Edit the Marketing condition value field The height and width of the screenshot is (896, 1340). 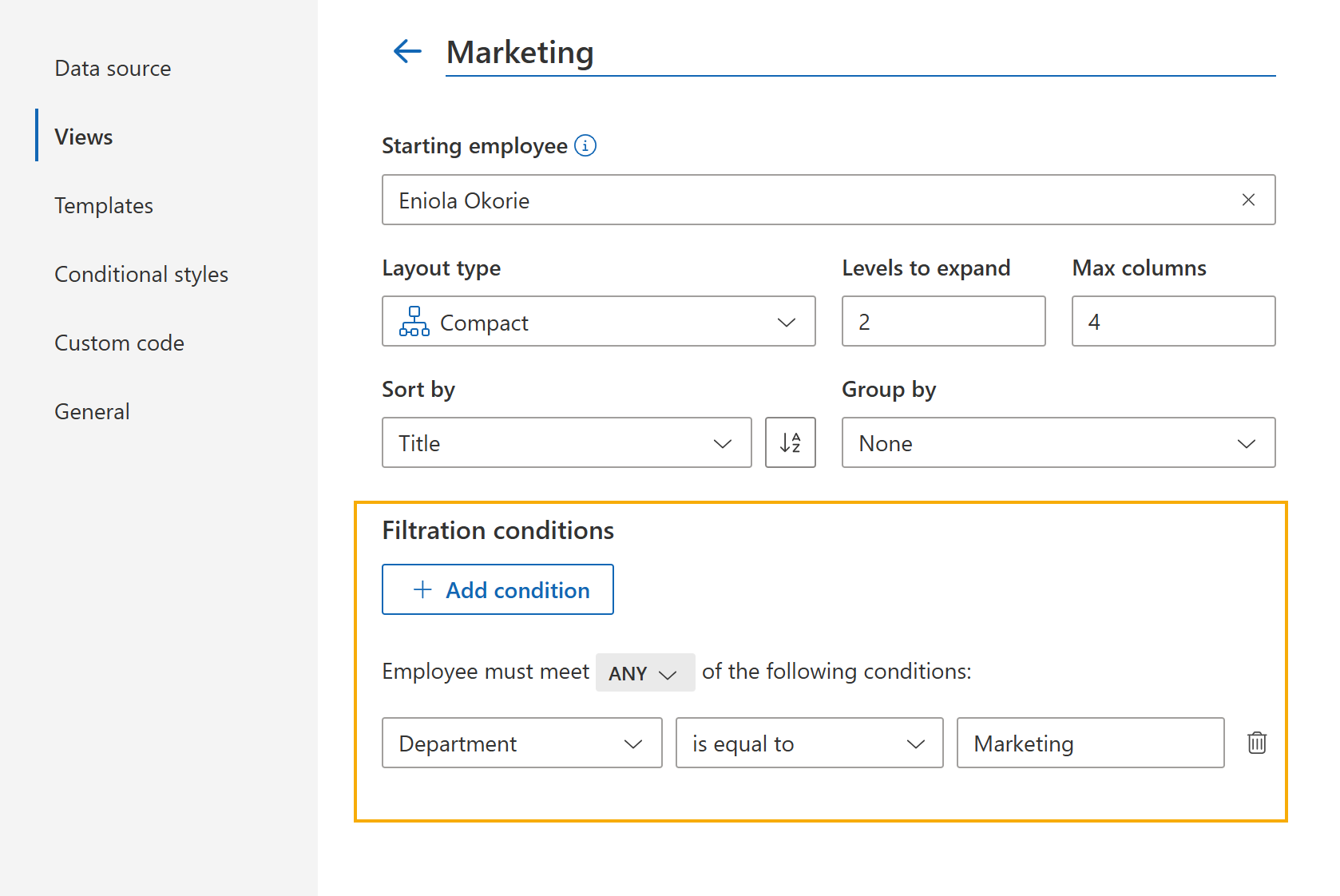click(1091, 743)
